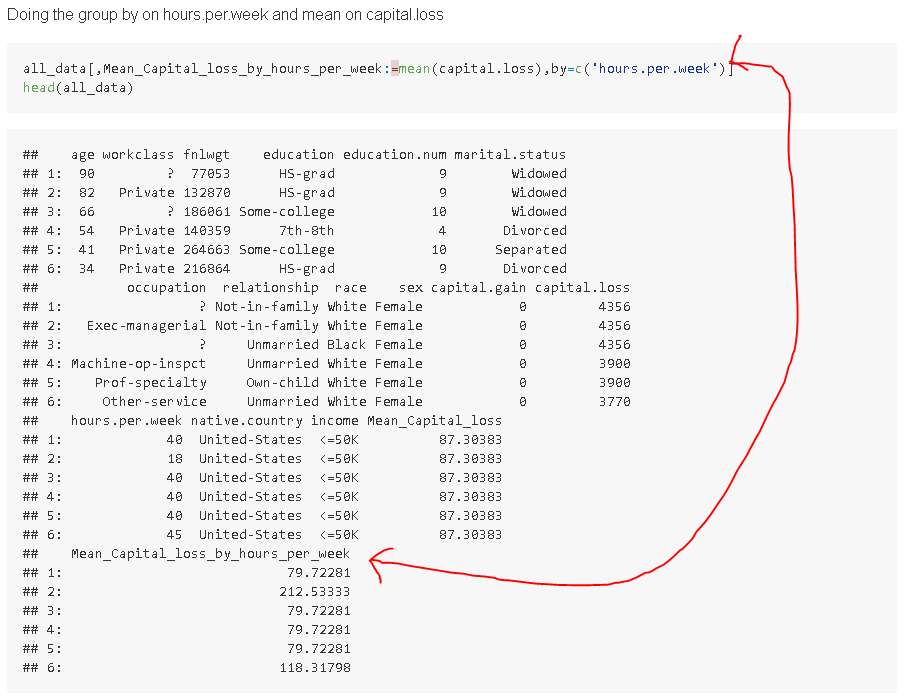Select the mean function token in the code
The width and height of the screenshot is (907, 698).
[x=413, y=68]
